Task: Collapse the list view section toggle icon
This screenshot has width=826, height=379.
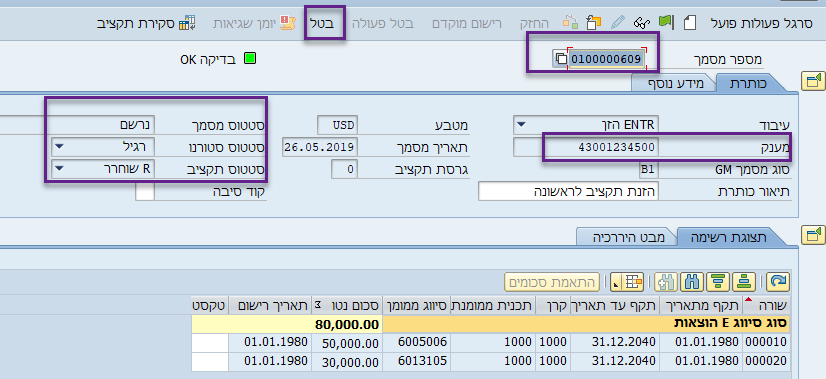Action: tap(812, 235)
